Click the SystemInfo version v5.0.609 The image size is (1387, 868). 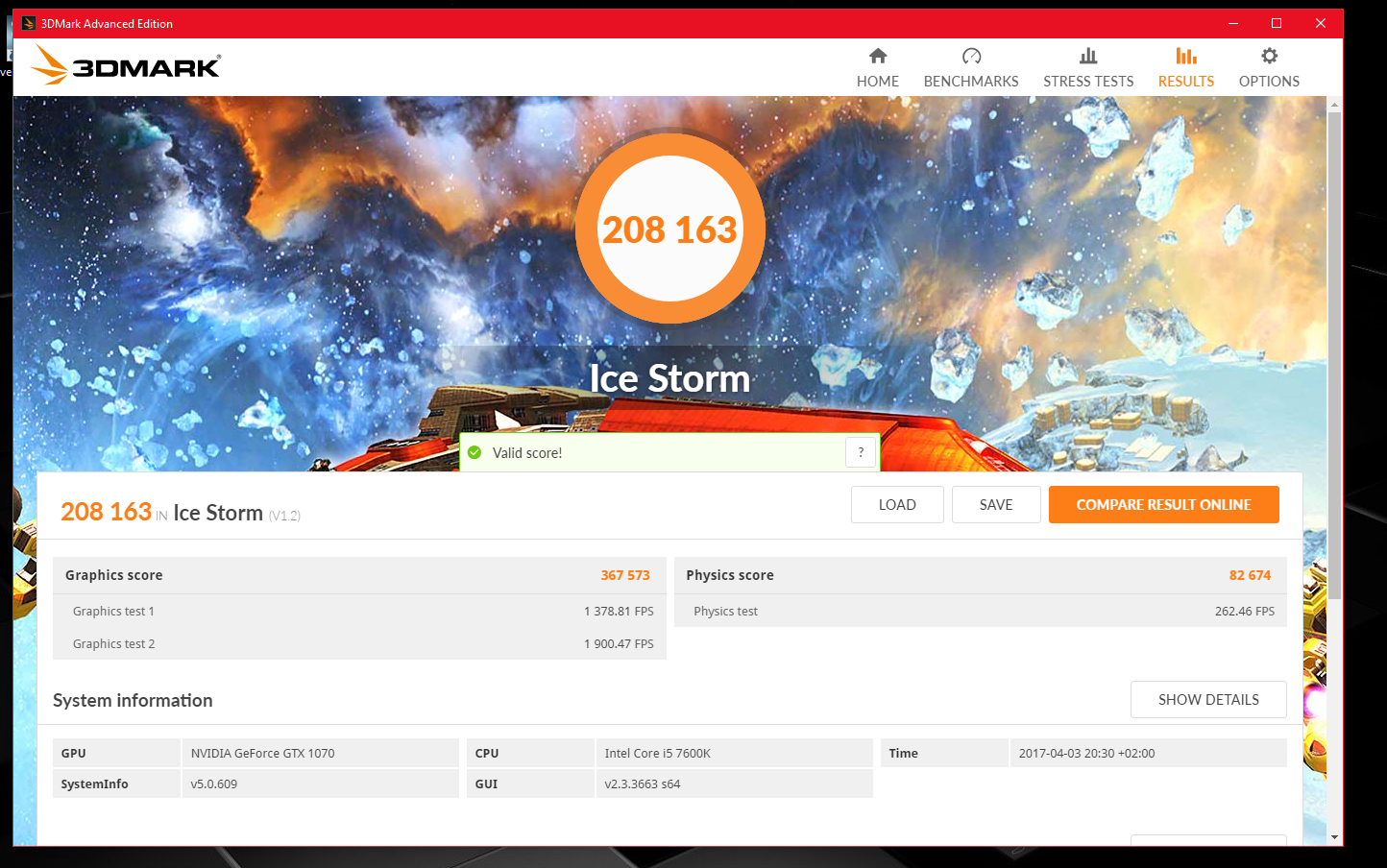[213, 784]
